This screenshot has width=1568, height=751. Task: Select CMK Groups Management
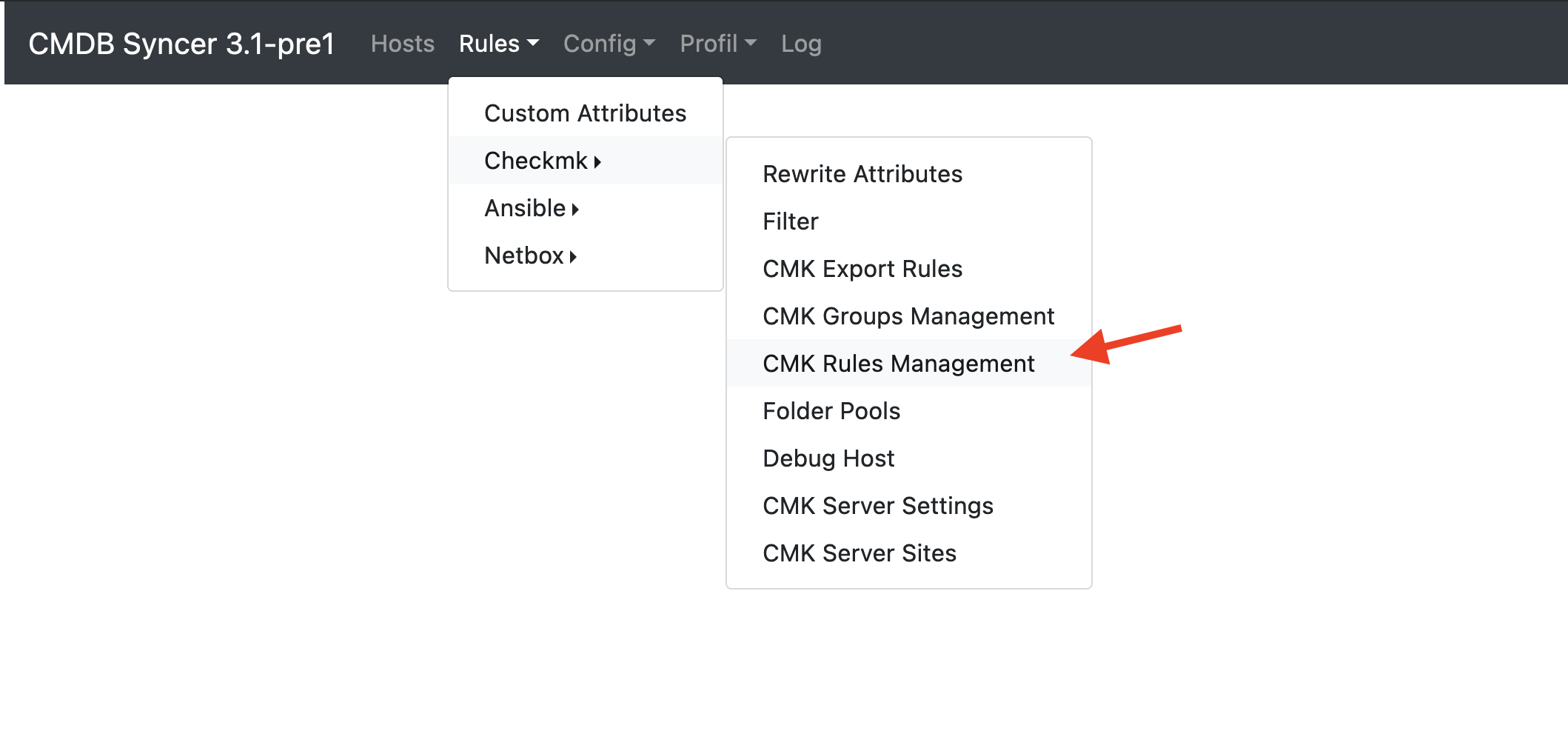click(x=908, y=316)
